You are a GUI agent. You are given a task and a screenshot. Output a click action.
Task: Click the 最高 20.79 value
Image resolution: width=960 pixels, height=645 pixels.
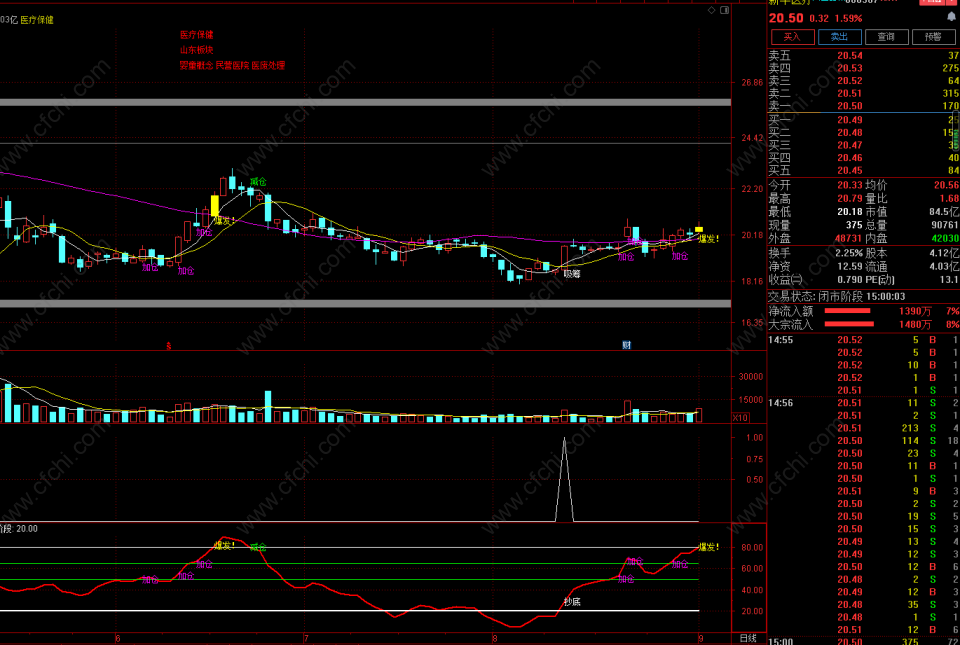tap(850, 198)
